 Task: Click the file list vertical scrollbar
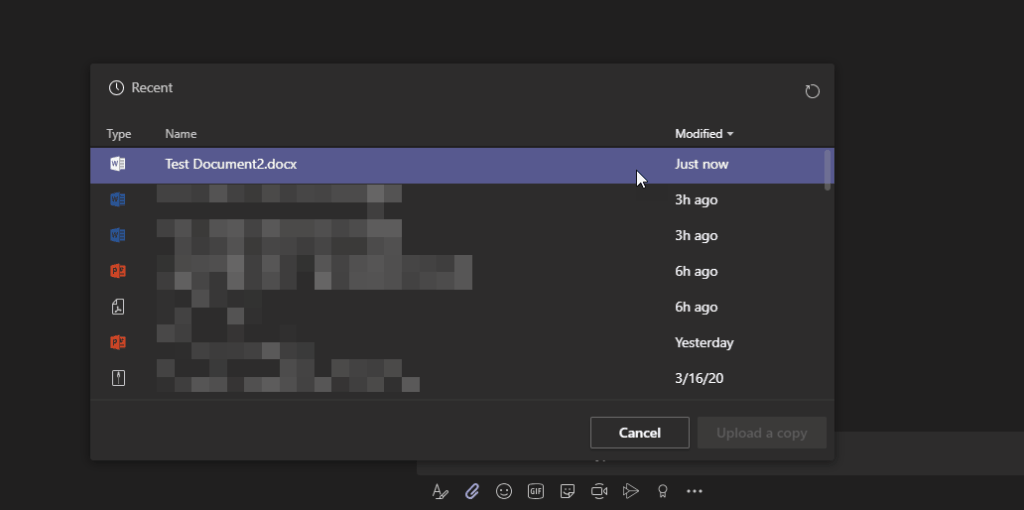click(827, 170)
